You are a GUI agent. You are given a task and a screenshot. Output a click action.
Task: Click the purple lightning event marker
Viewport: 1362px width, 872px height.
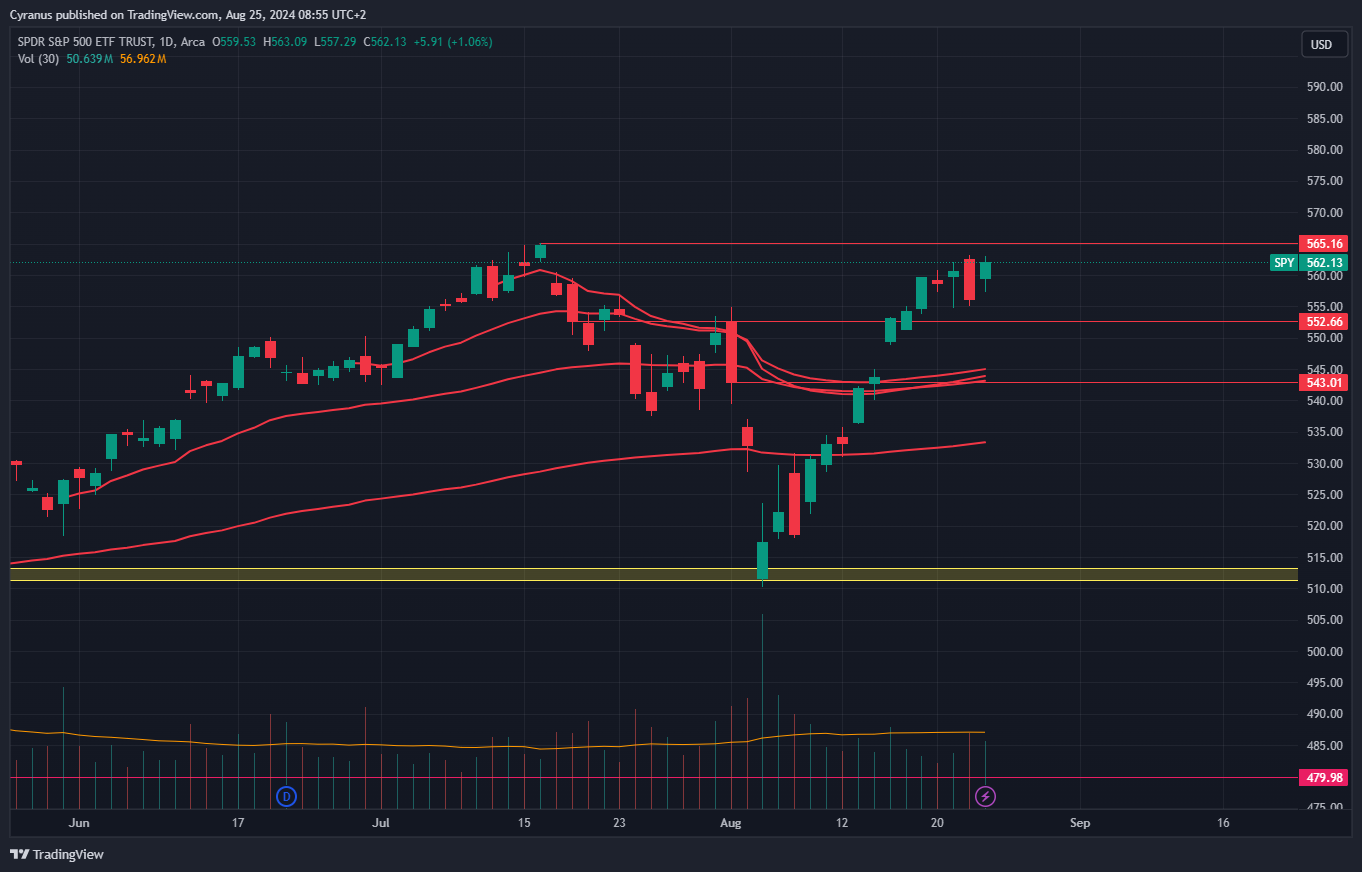[986, 796]
